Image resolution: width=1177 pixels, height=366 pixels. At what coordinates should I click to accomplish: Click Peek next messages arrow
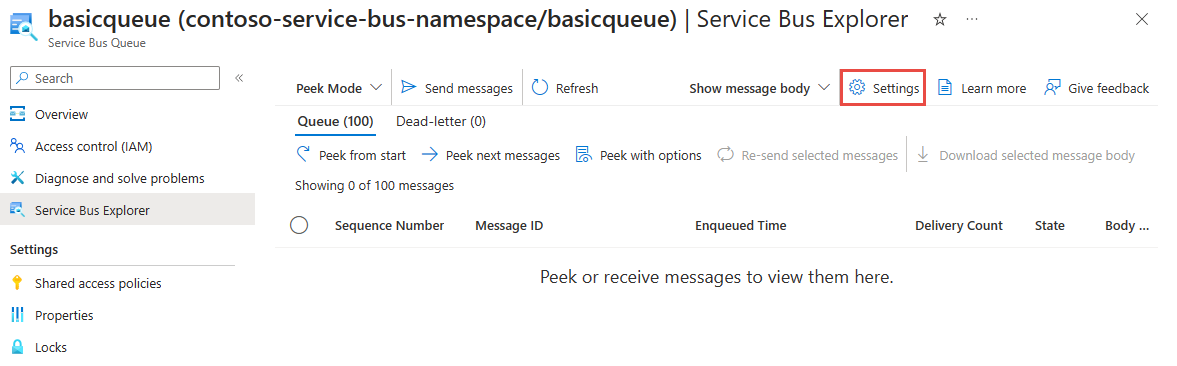[x=429, y=155]
